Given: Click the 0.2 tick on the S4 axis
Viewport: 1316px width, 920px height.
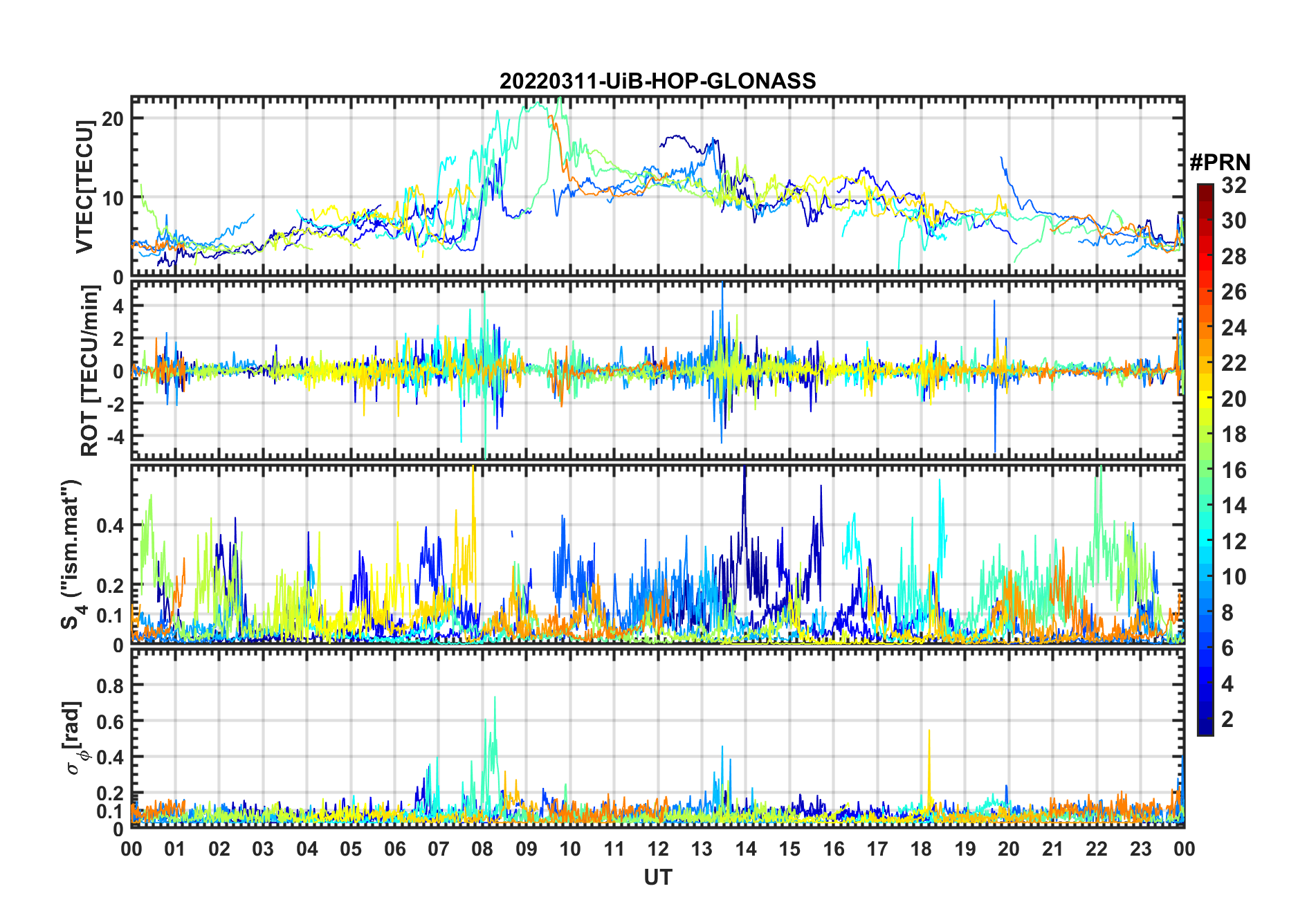Looking at the screenshot, I should coord(110,585).
